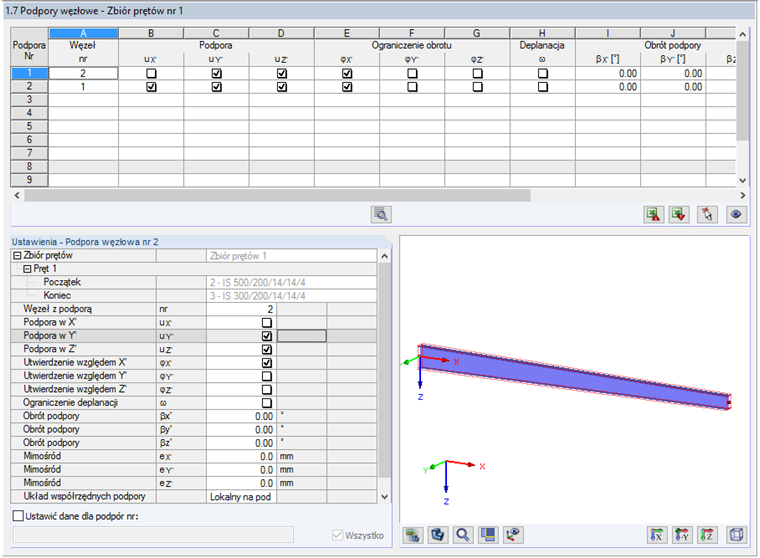760x558 pixels.
Task: Click the table vertical scrollbar up arrow
Action: [x=742, y=34]
